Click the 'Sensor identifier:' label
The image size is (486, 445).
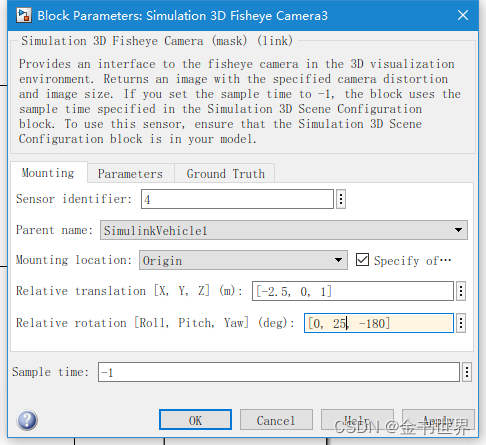coord(74,199)
